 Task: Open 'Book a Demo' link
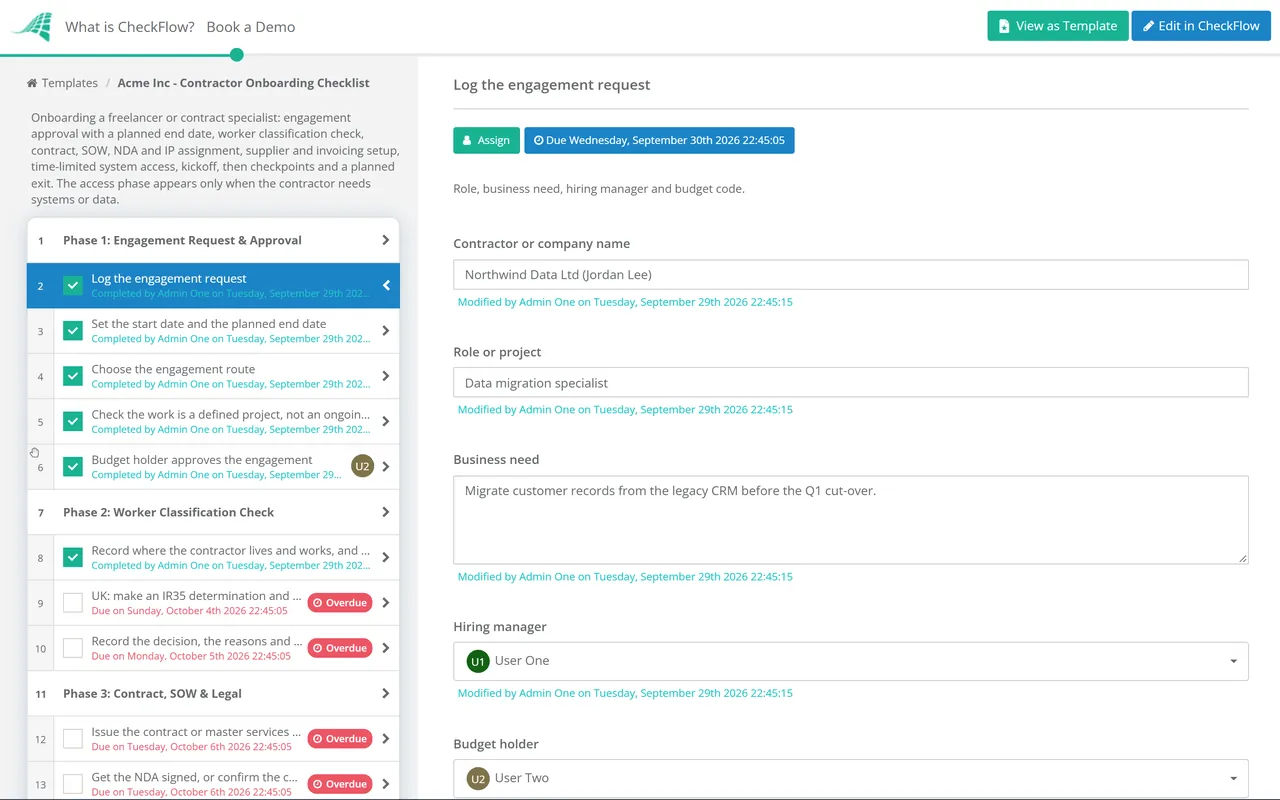coord(251,27)
